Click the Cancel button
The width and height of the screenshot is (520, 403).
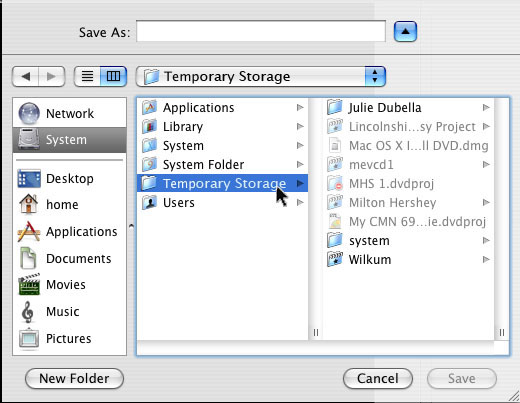point(378,378)
